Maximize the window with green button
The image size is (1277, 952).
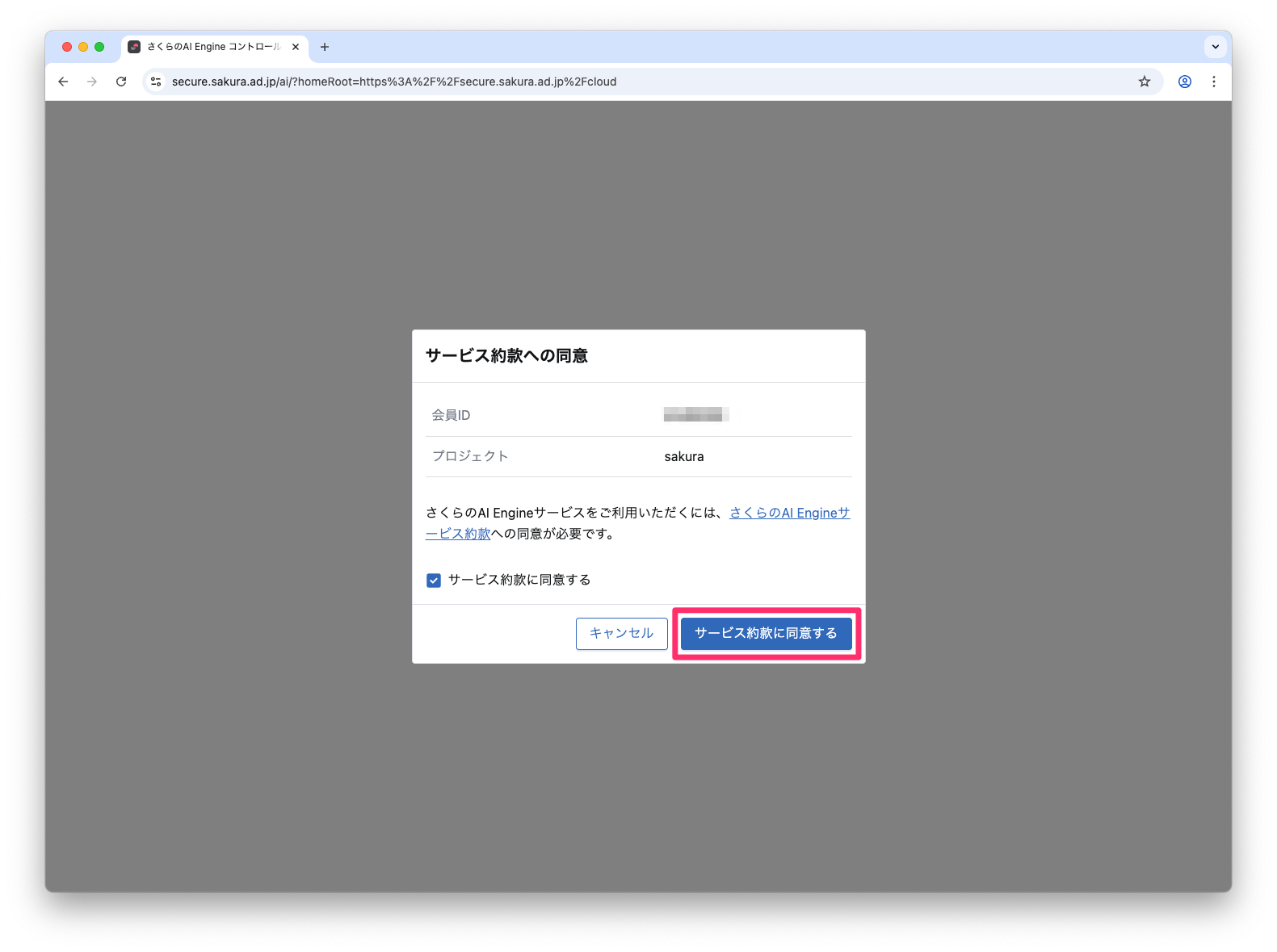pos(99,47)
